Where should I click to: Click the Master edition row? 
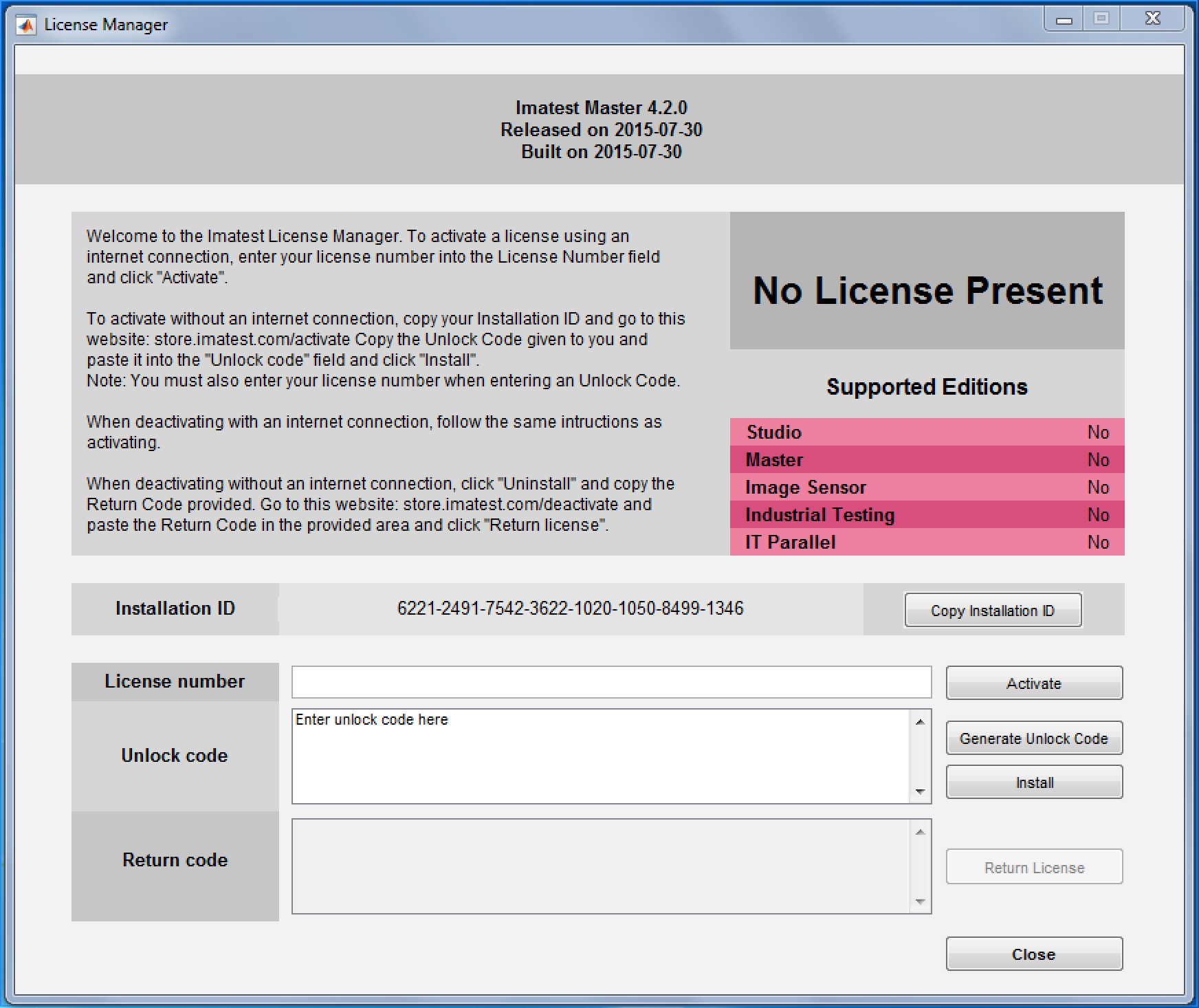[927, 459]
